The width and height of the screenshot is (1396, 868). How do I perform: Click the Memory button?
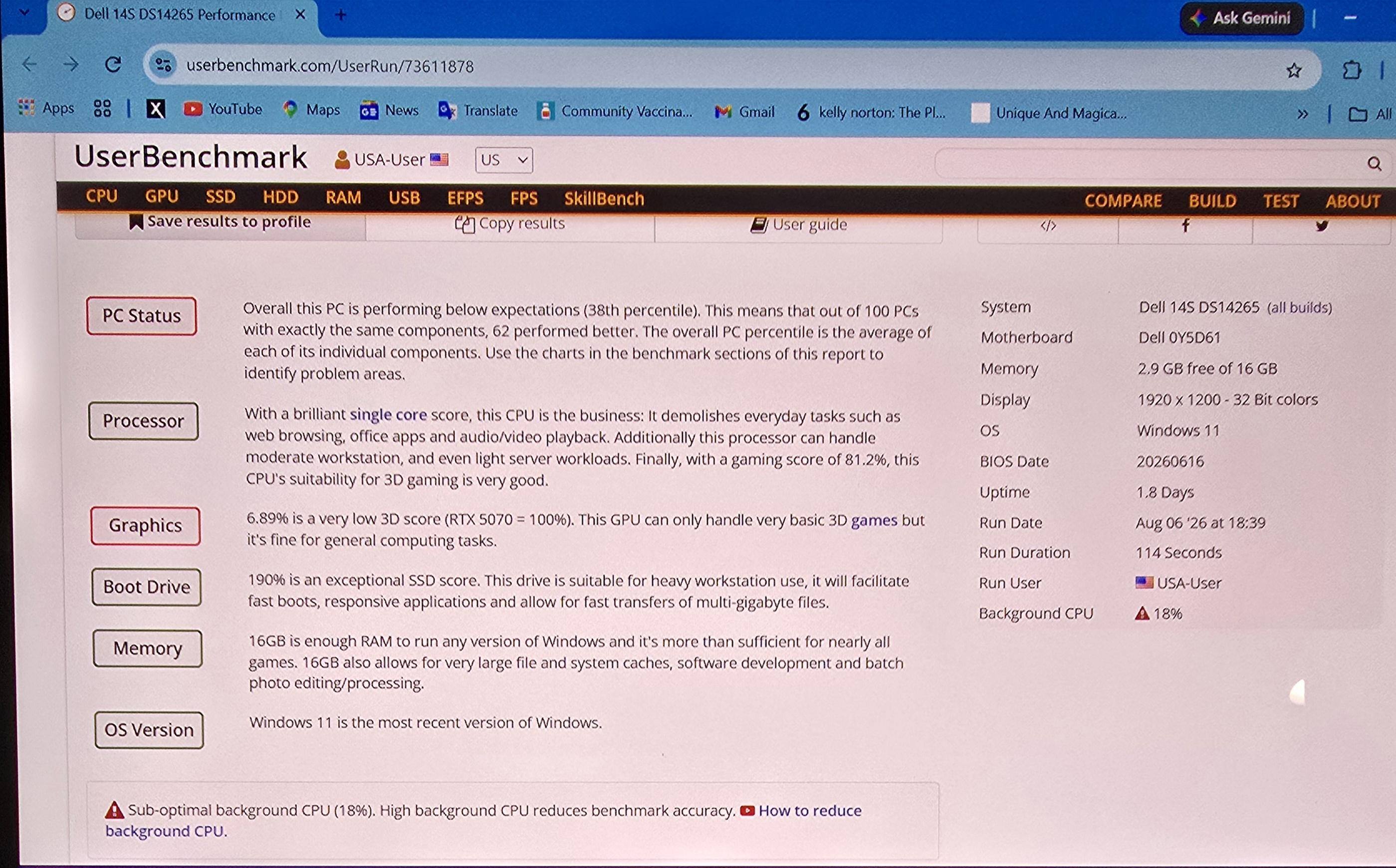[x=148, y=648]
